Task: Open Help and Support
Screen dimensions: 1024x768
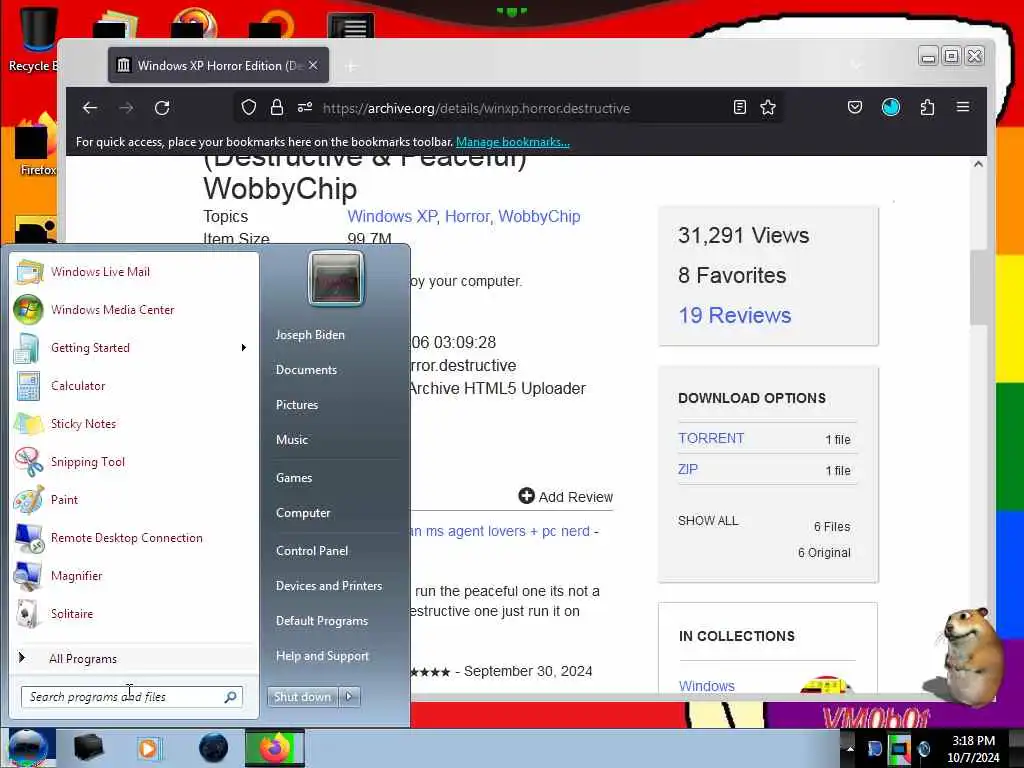Action: point(322,656)
